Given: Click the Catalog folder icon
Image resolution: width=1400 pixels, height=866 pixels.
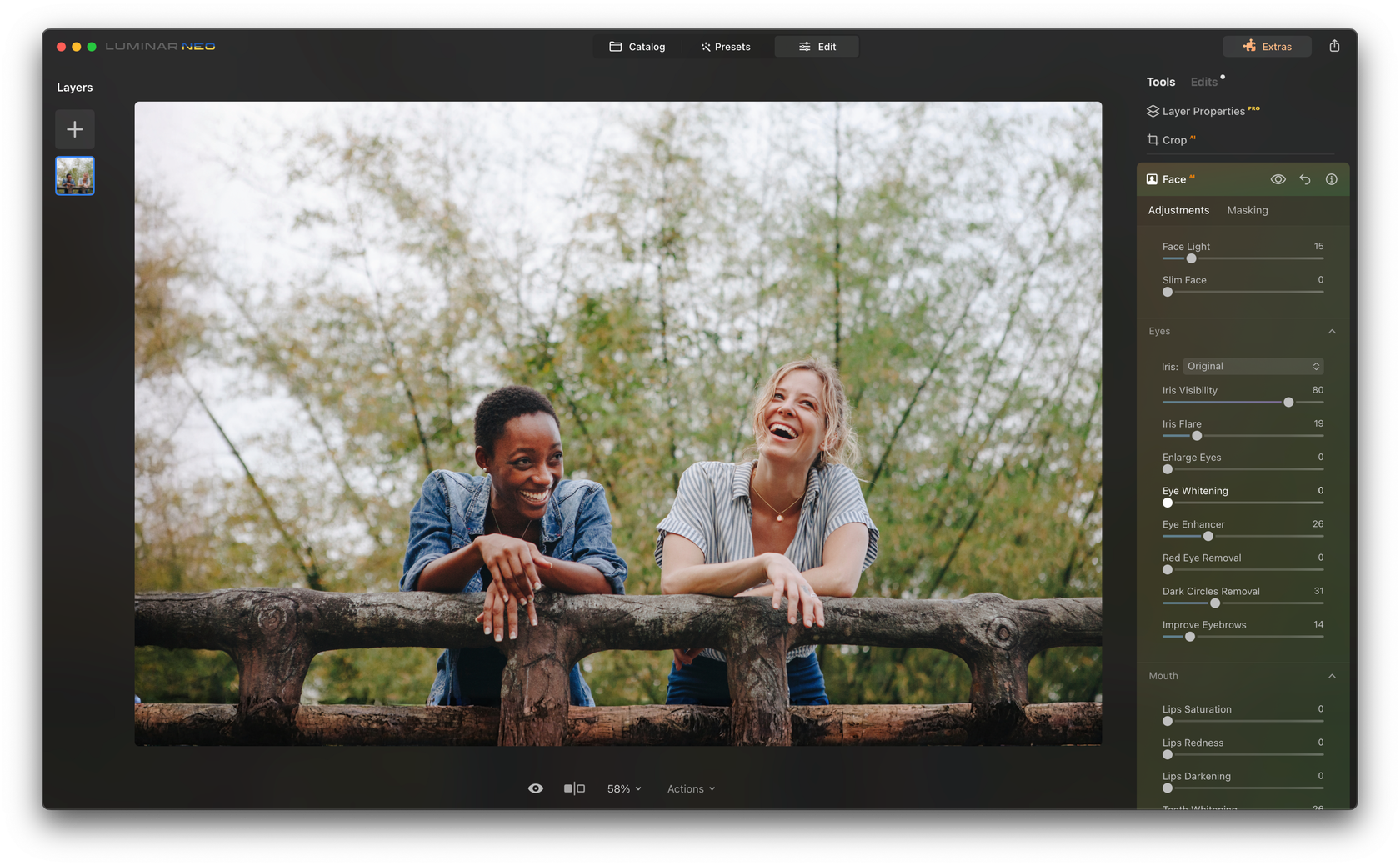Looking at the screenshot, I should coord(615,46).
